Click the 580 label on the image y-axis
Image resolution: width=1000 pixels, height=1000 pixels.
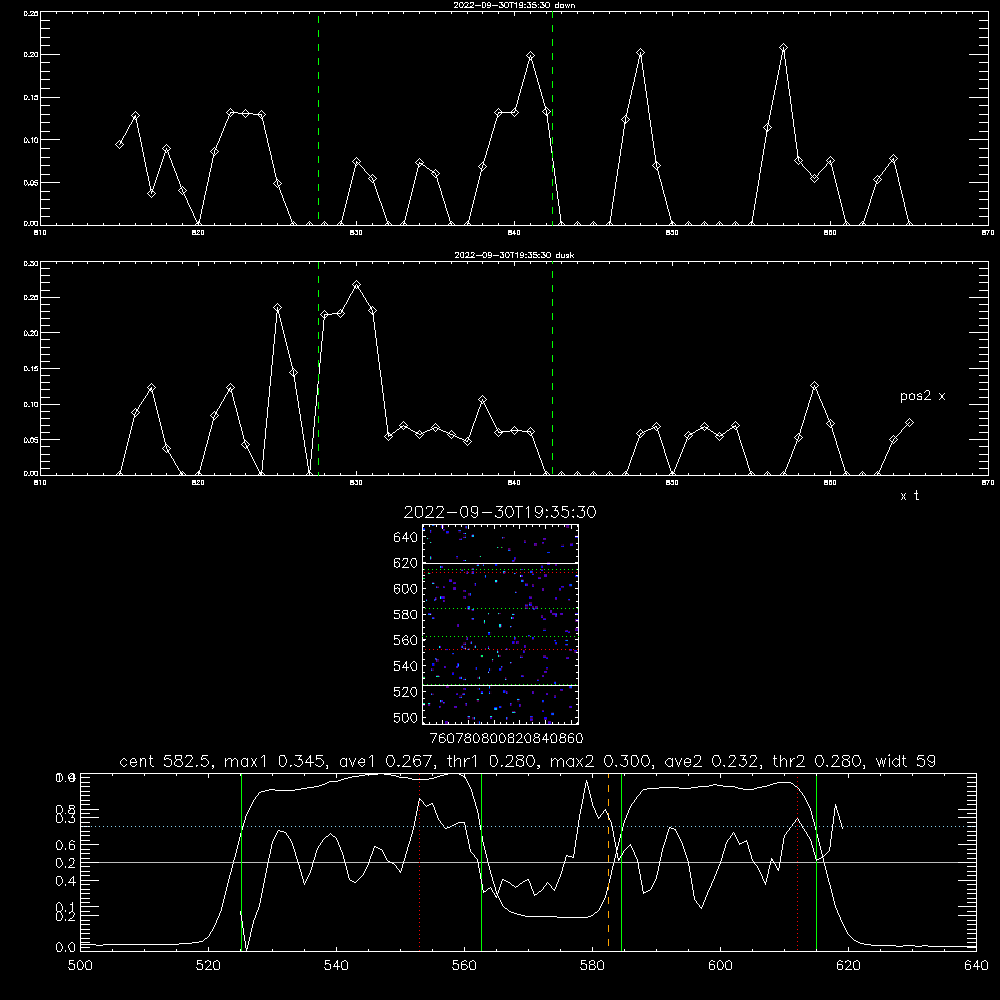point(406,615)
